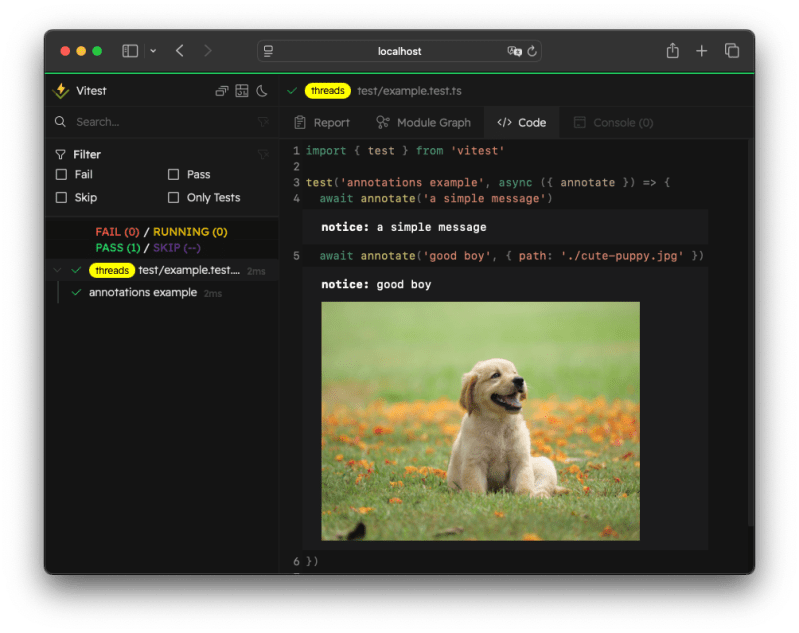The height and width of the screenshot is (633, 799).
Task: Click the Report clipboard icon
Action: coord(300,122)
